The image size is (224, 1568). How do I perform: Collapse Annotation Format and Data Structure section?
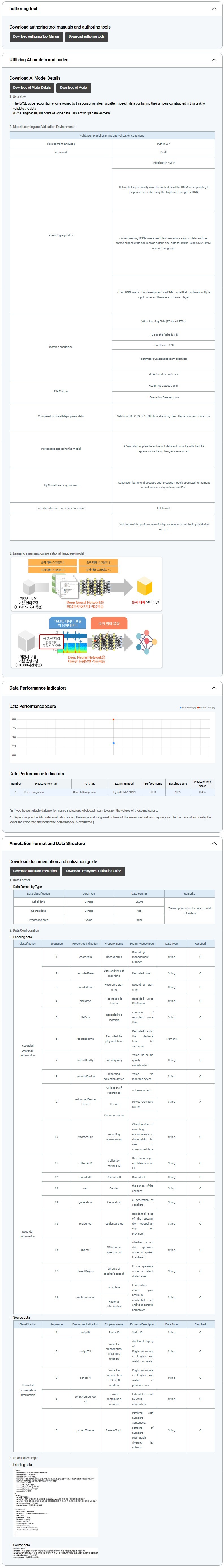pos(214,844)
